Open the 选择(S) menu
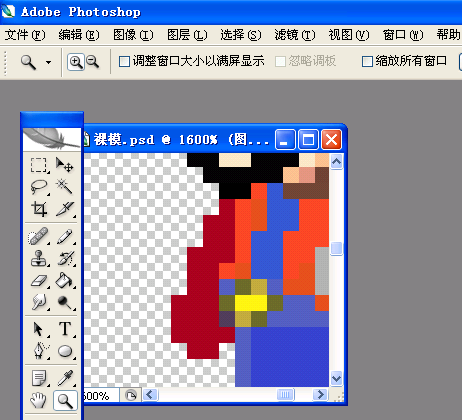Viewport: 462px width, 420px height. (241, 35)
